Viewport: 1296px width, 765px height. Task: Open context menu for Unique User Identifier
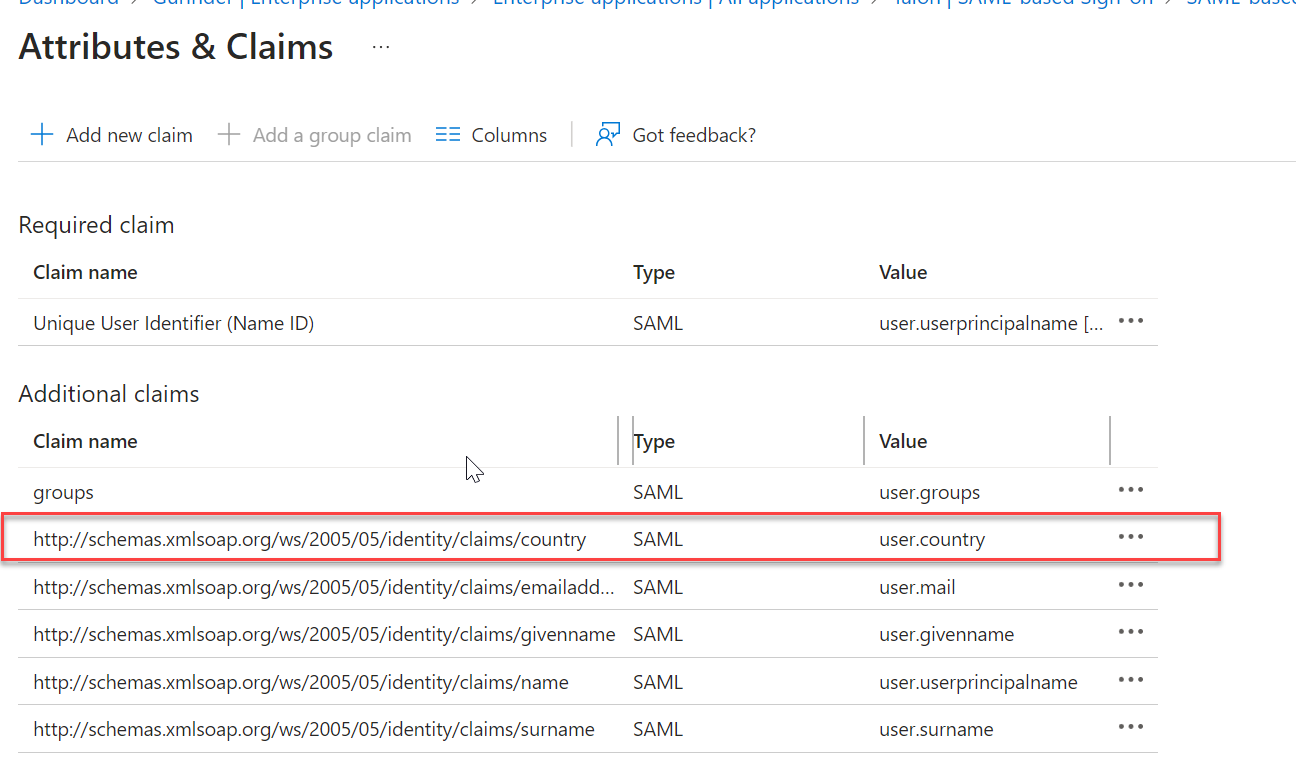coord(1130,321)
